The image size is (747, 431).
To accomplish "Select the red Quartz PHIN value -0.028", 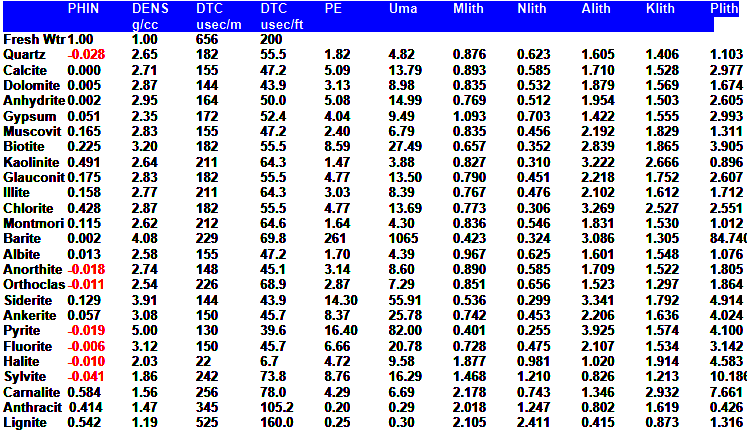I will [x=86, y=53].
